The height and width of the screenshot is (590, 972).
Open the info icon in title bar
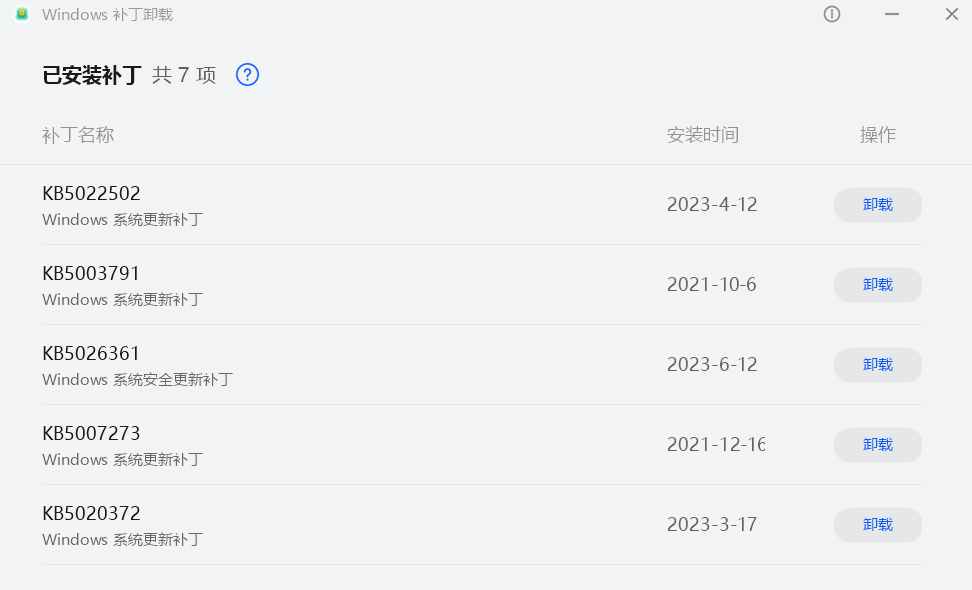click(832, 15)
